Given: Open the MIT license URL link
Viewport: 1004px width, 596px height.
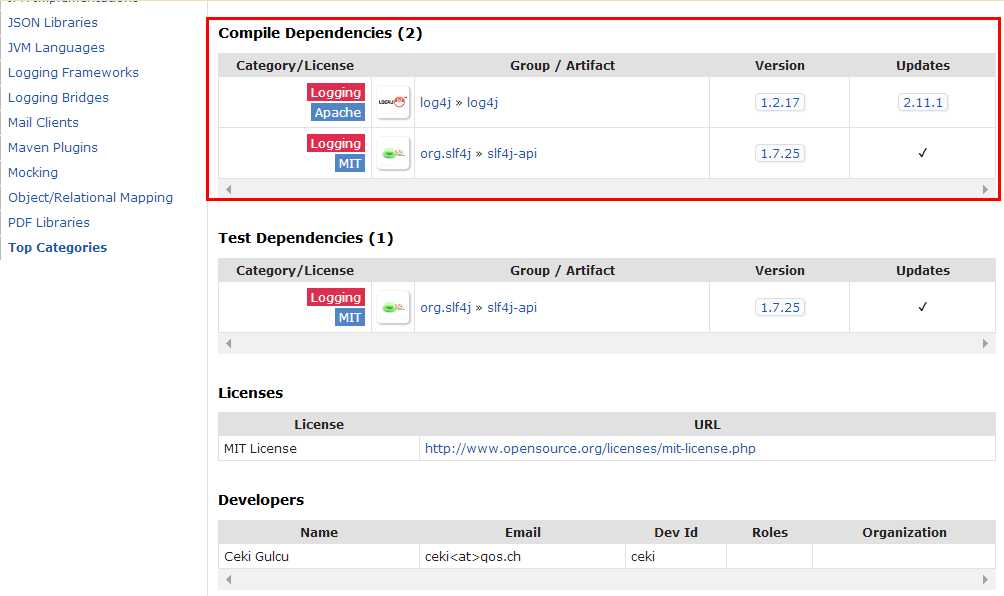Looking at the screenshot, I should 590,448.
